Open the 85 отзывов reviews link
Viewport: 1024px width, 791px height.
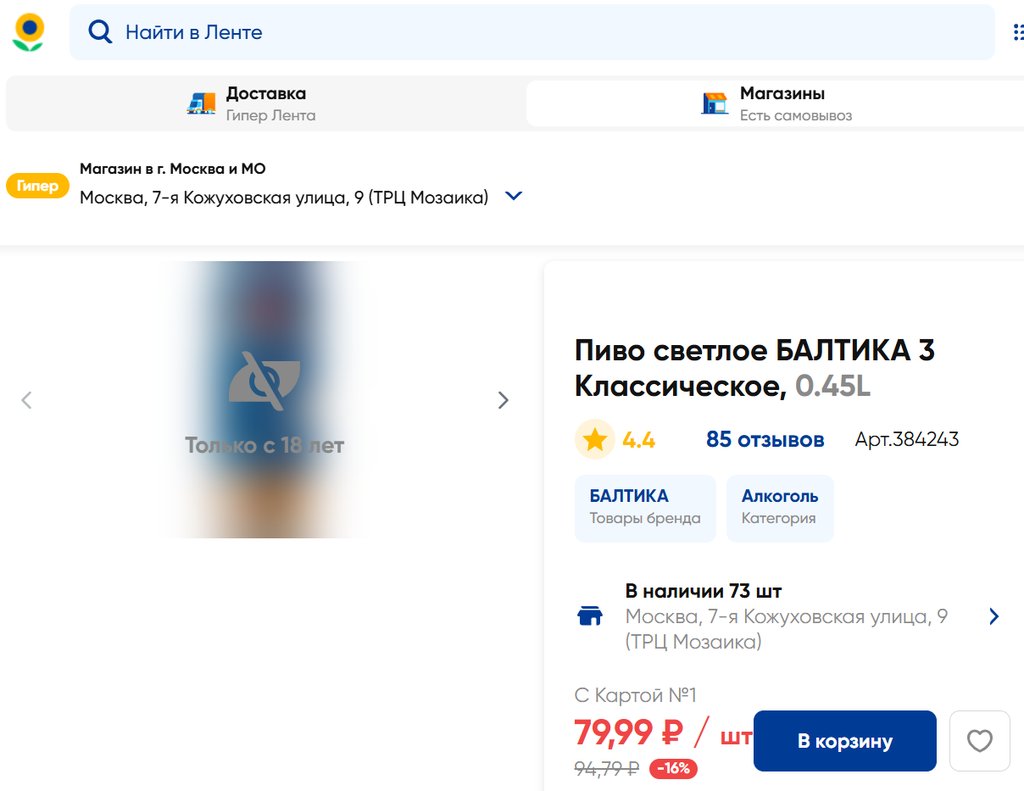pyautogui.click(x=765, y=440)
